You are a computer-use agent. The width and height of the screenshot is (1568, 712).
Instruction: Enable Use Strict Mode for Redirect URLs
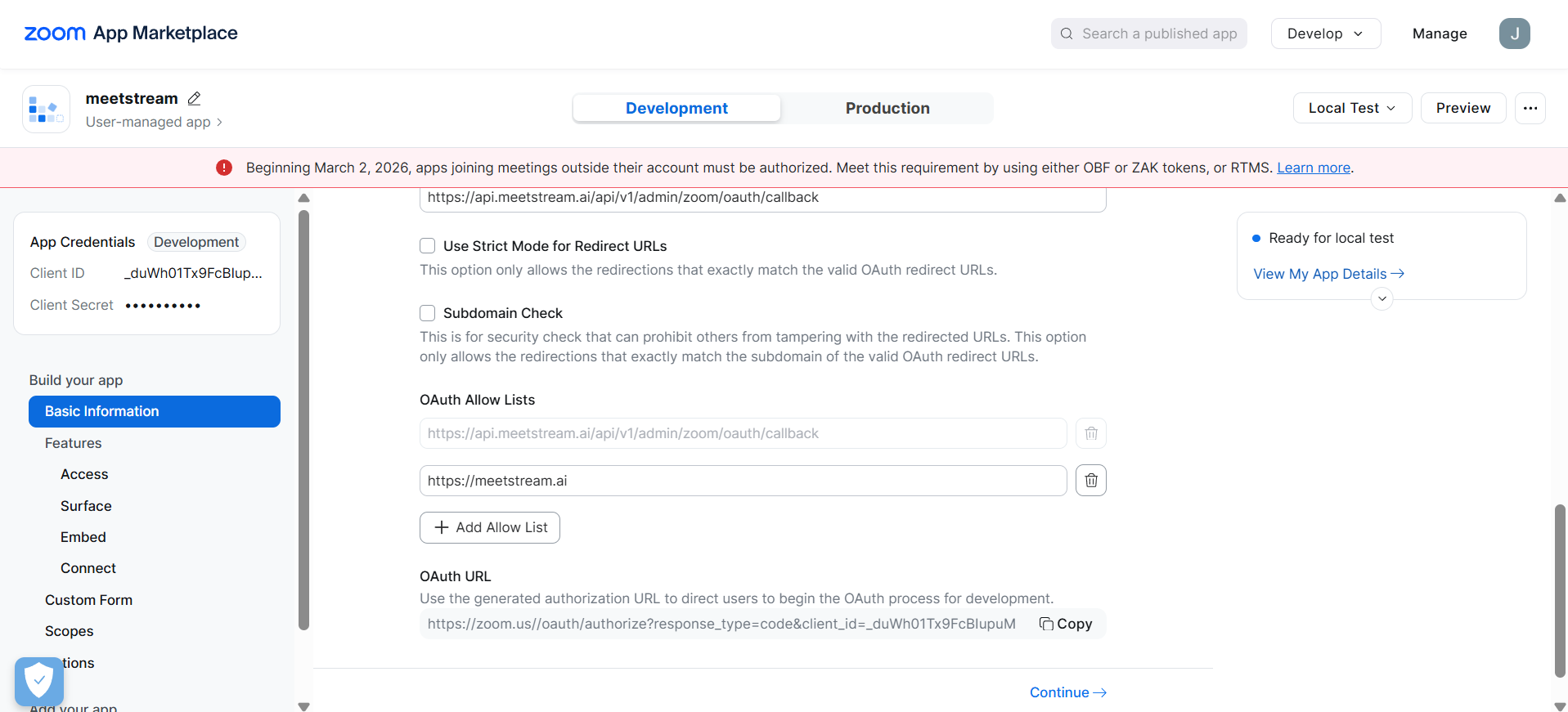pos(427,246)
